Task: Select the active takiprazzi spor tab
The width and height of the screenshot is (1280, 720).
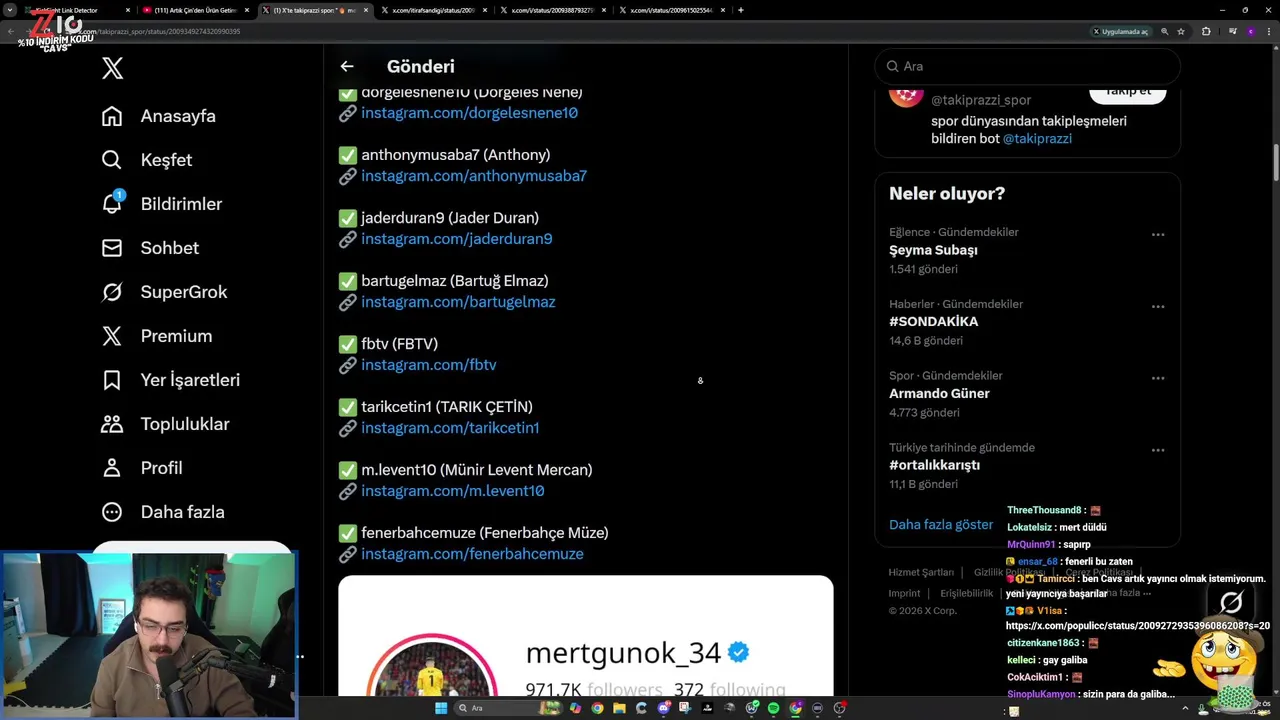Action: point(314,10)
